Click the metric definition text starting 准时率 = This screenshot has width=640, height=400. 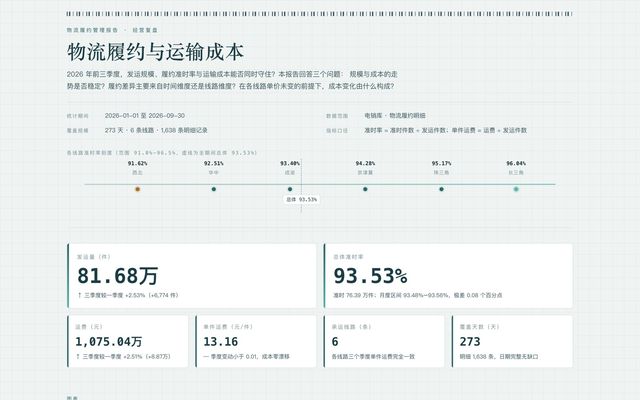[445, 131]
